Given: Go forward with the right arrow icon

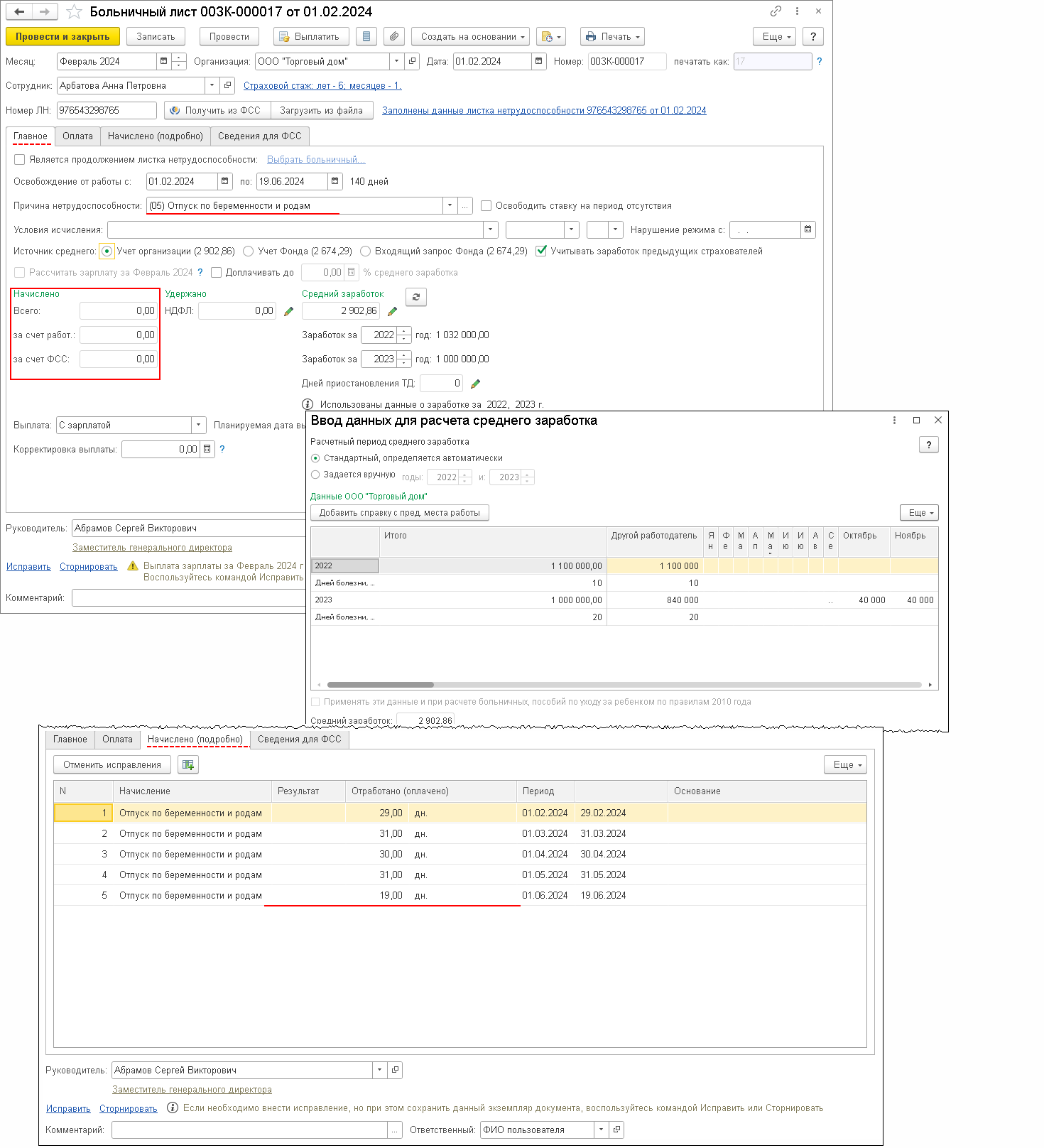Looking at the screenshot, I should point(44,12).
